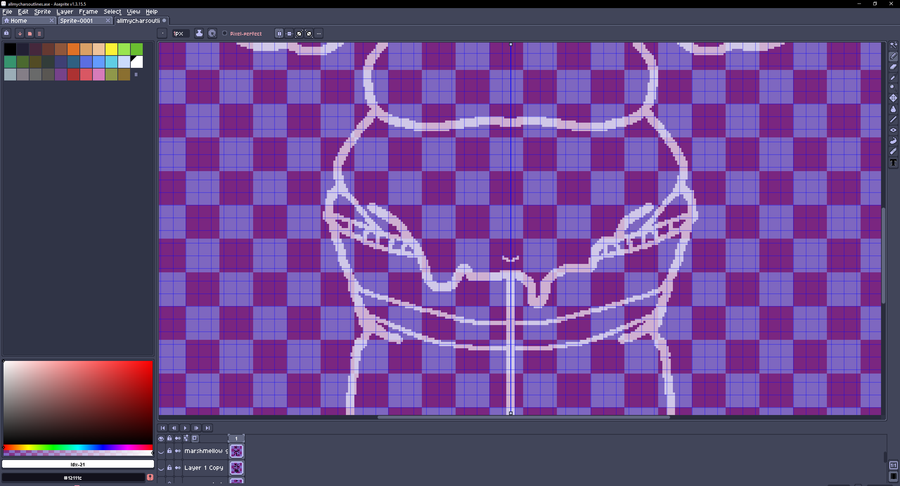The image size is (900, 486).
Task: Toggle visibility of marshmellow layer
Action: 161,451
